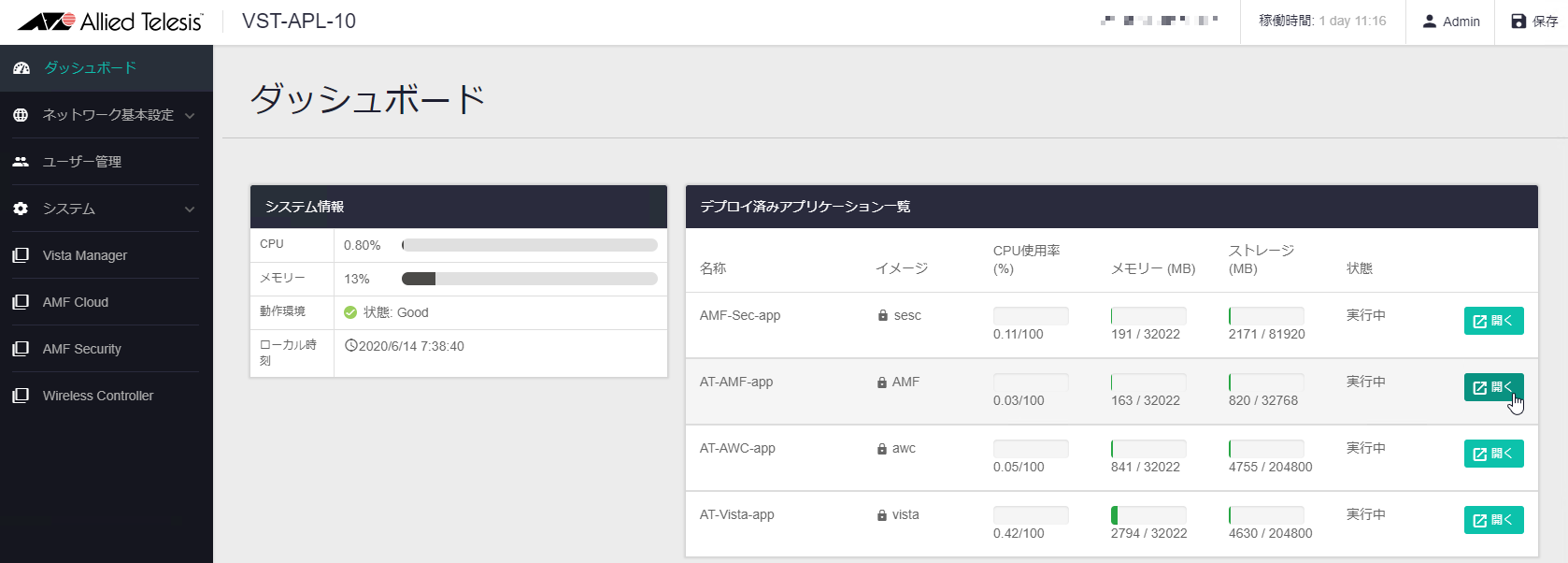Select AMF Cloud in sidebar
Screen dimensions: 1568x563
pos(107,302)
